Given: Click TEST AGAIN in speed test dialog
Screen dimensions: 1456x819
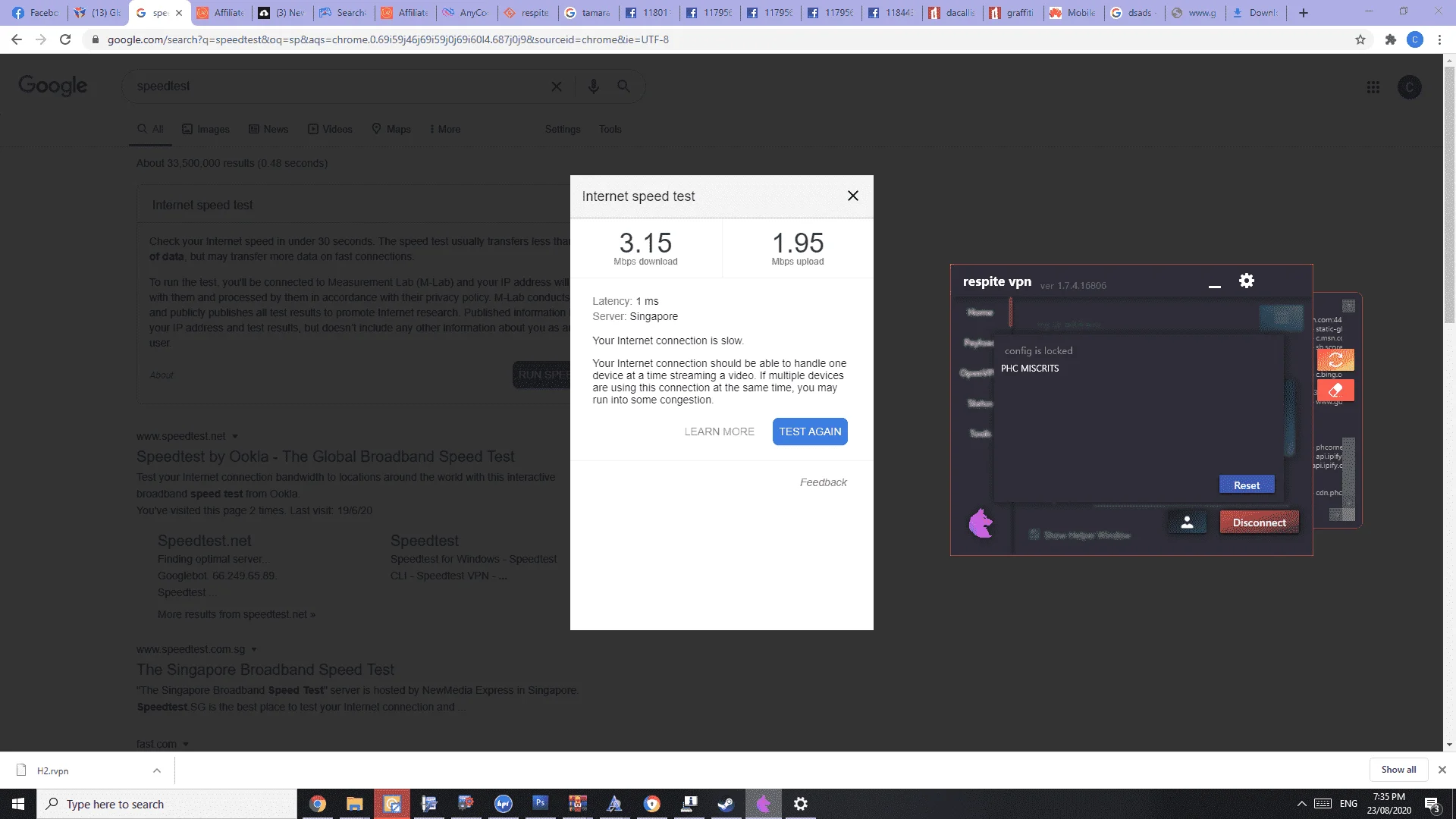Looking at the screenshot, I should (810, 431).
